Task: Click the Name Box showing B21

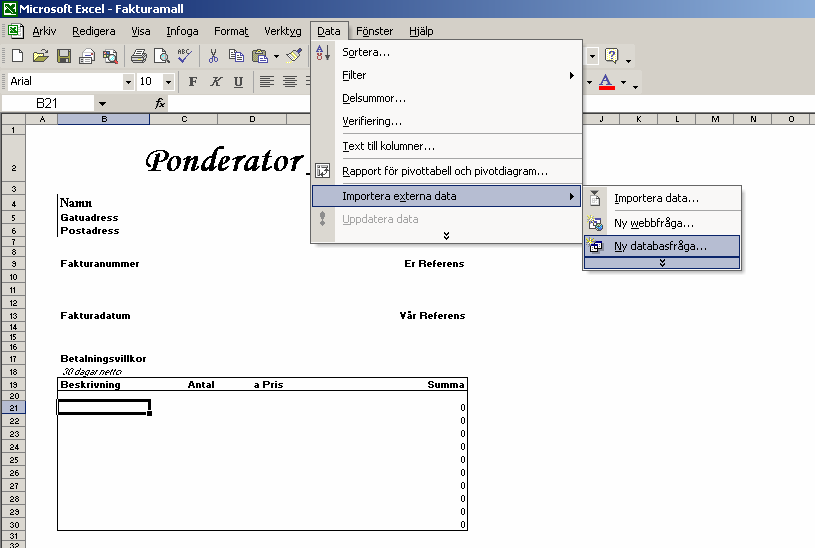Action: (x=48, y=103)
